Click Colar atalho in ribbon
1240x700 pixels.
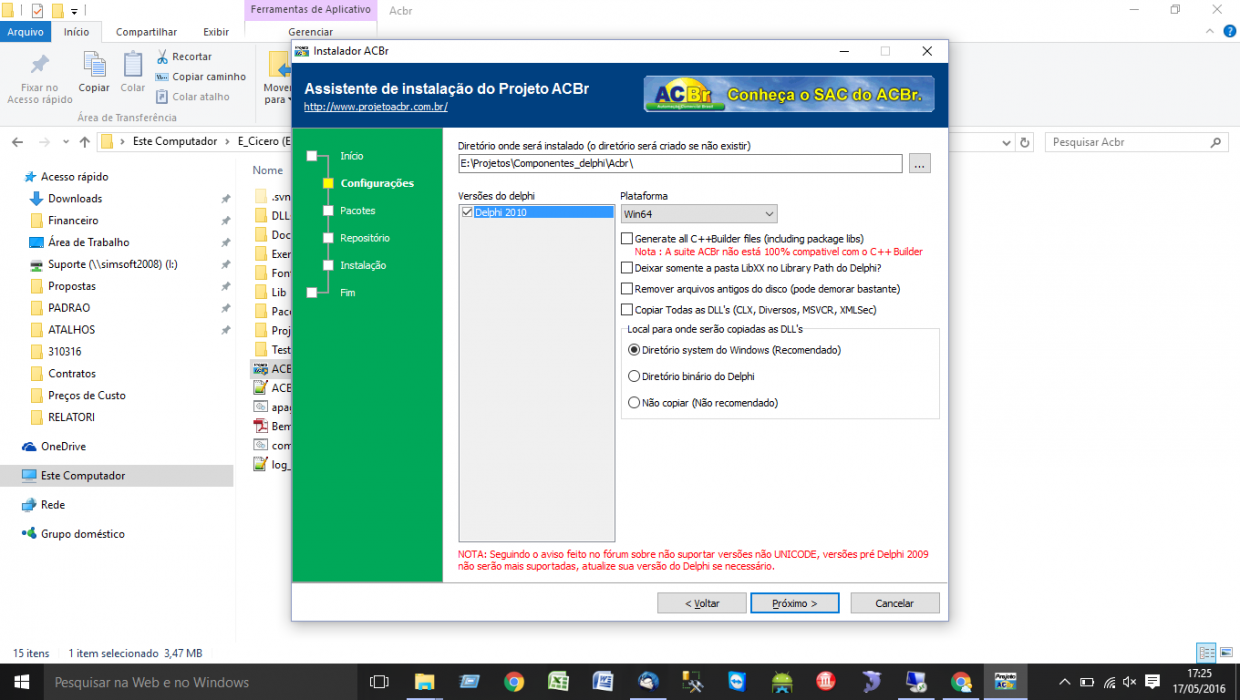click(x=193, y=97)
